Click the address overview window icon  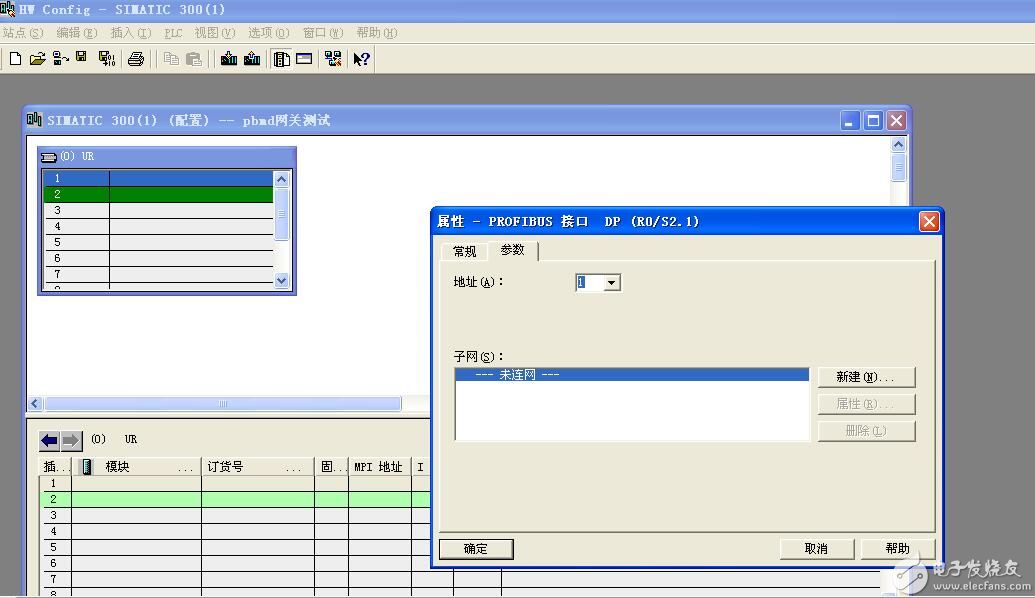click(304, 59)
